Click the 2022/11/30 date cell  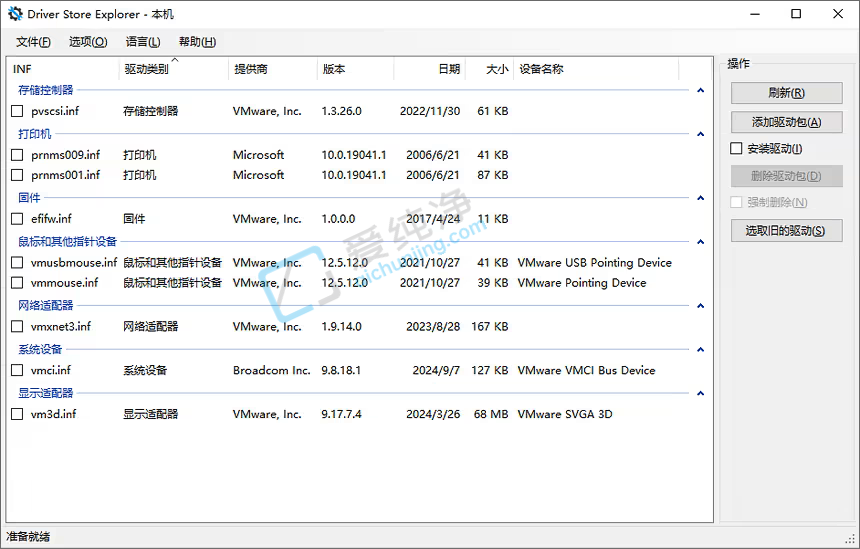(x=430, y=111)
